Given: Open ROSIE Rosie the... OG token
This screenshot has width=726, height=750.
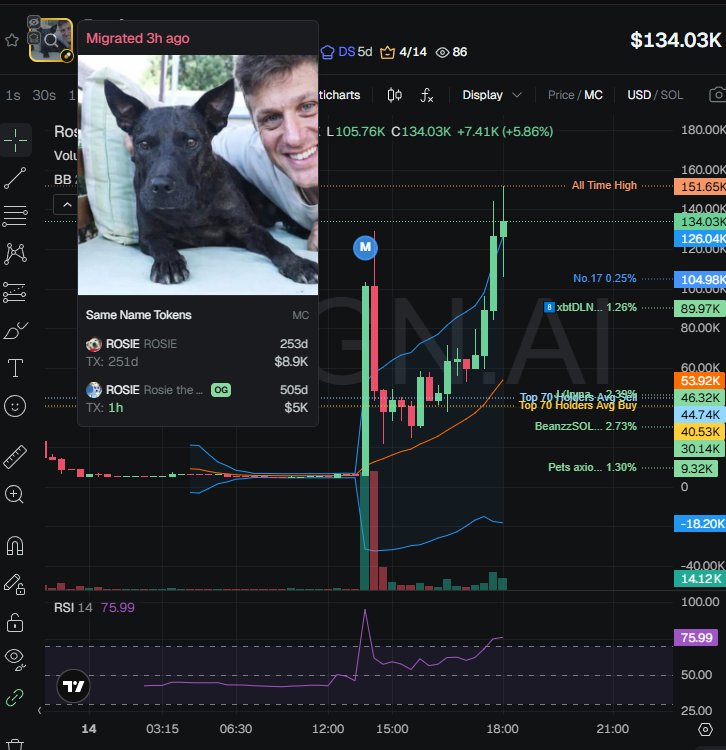Looking at the screenshot, I should (197, 398).
